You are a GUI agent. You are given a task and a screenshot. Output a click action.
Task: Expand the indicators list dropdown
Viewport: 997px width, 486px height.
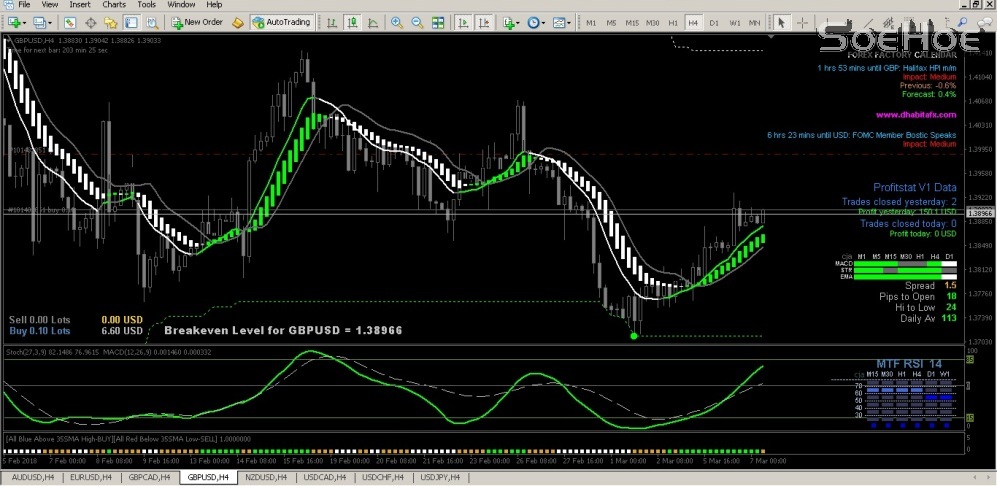tap(512, 22)
